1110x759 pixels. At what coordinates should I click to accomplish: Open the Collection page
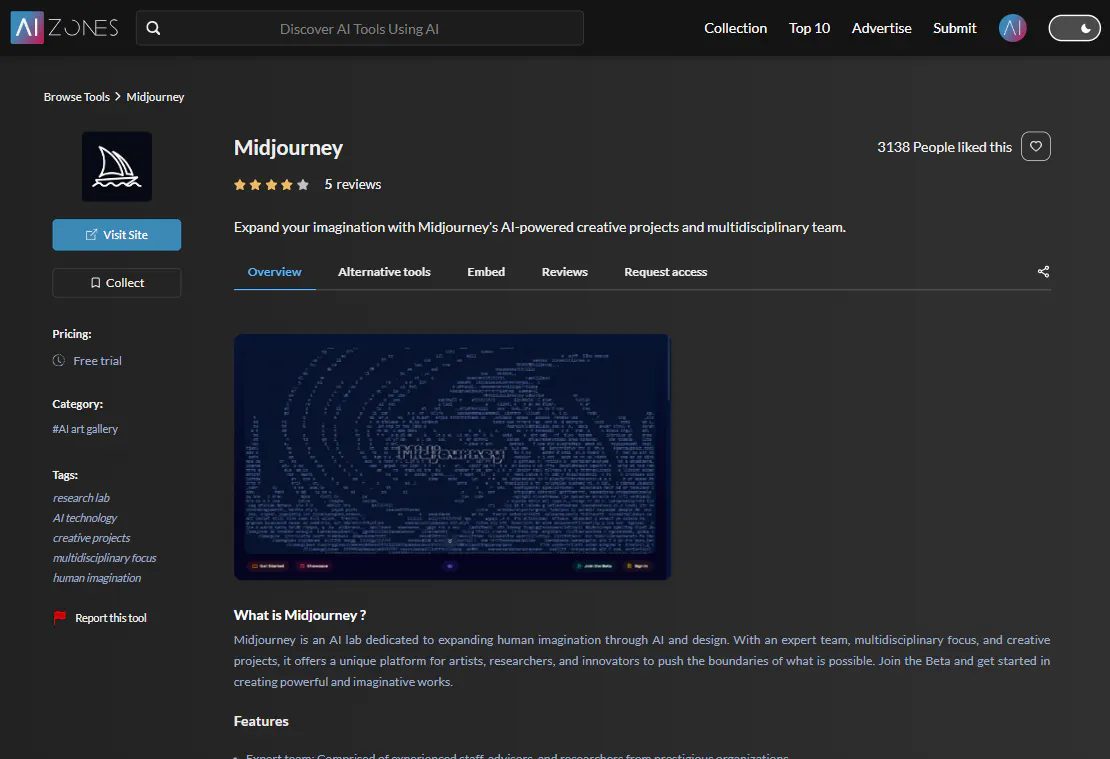(x=736, y=28)
